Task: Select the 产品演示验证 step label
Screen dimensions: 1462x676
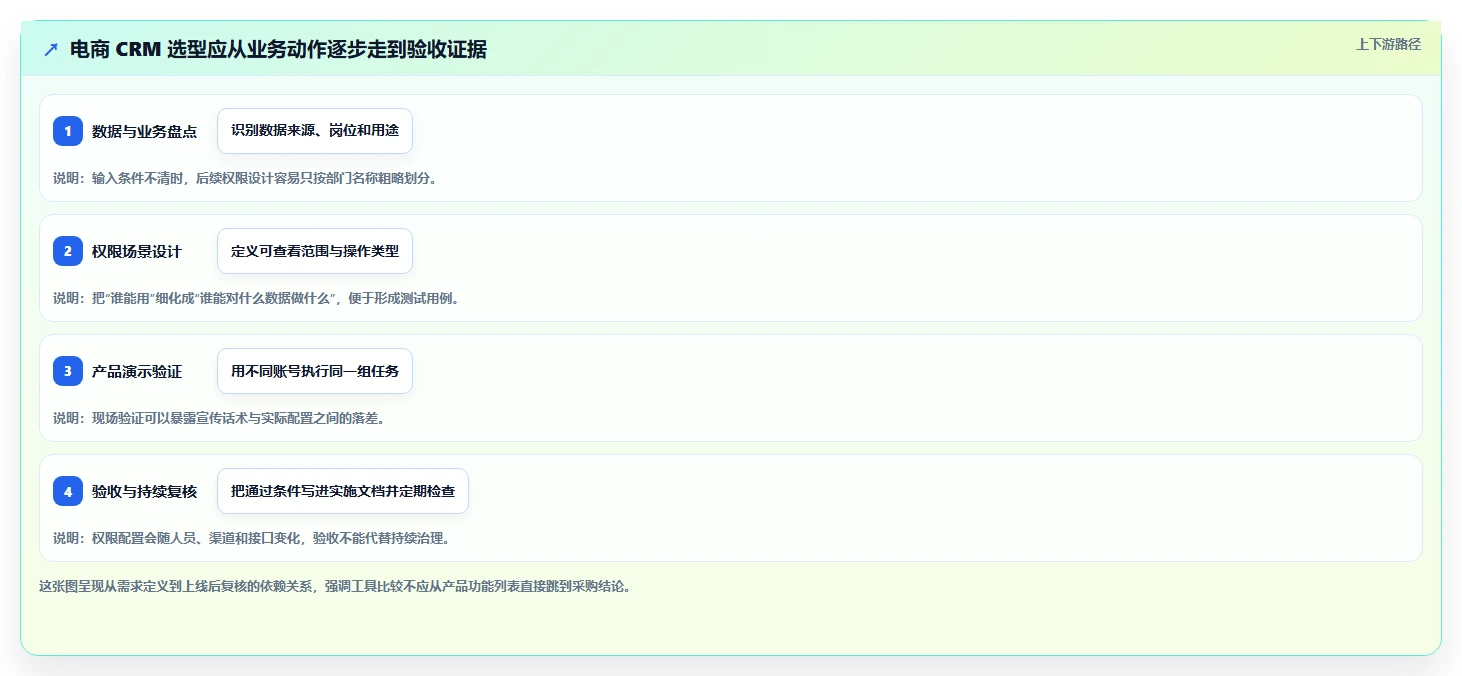Action: (x=137, y=371)
